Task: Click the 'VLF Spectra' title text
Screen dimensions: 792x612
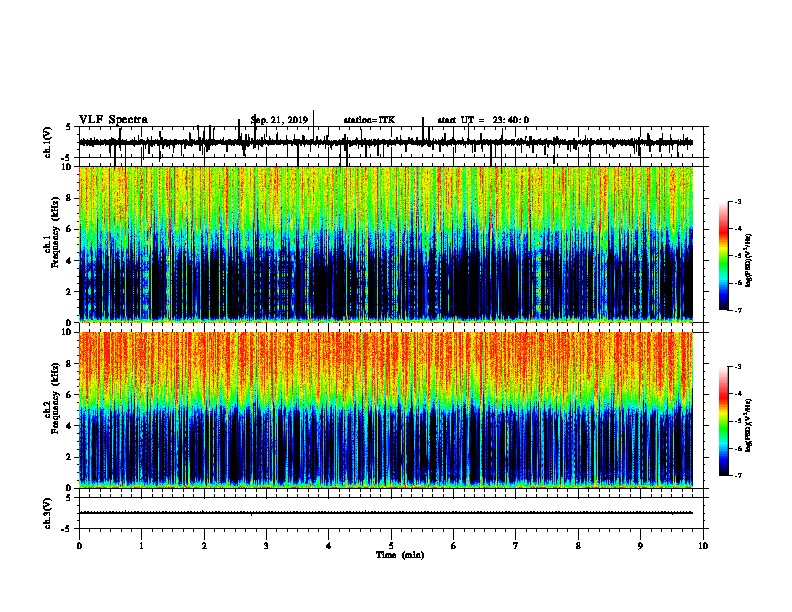Action: point(113,120)
